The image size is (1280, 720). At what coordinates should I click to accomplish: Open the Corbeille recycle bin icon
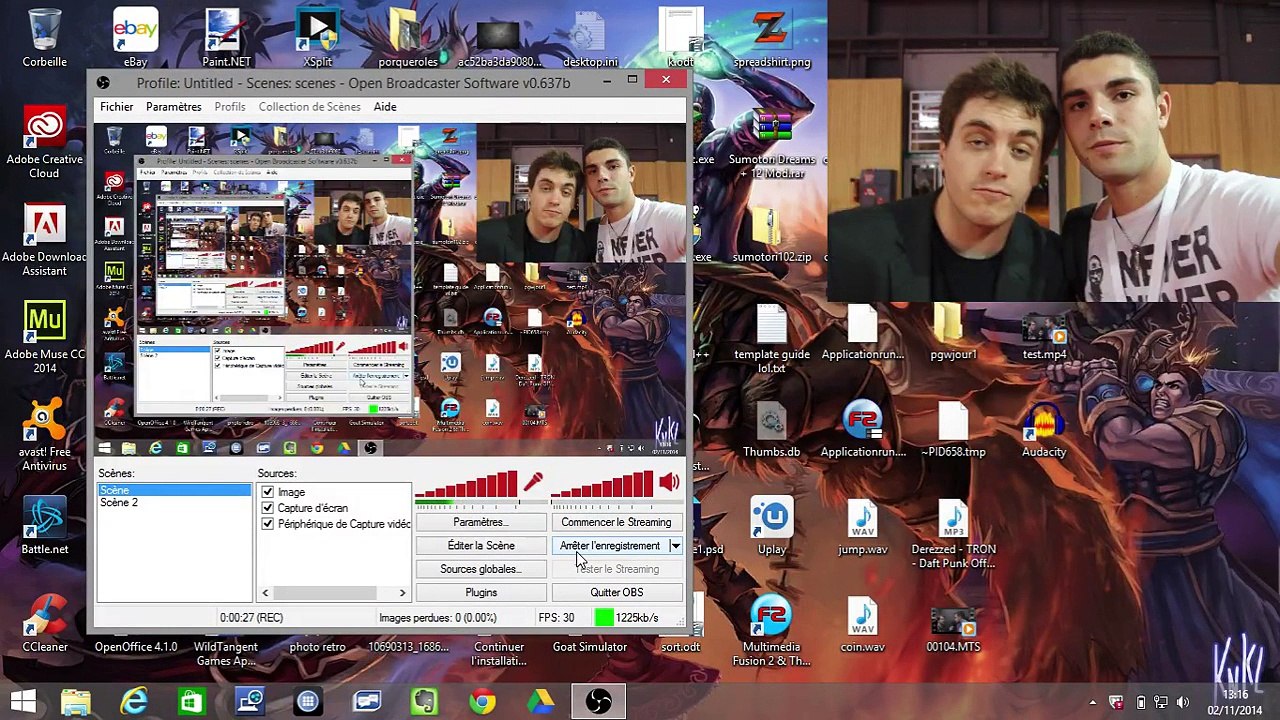coord(45,38)
